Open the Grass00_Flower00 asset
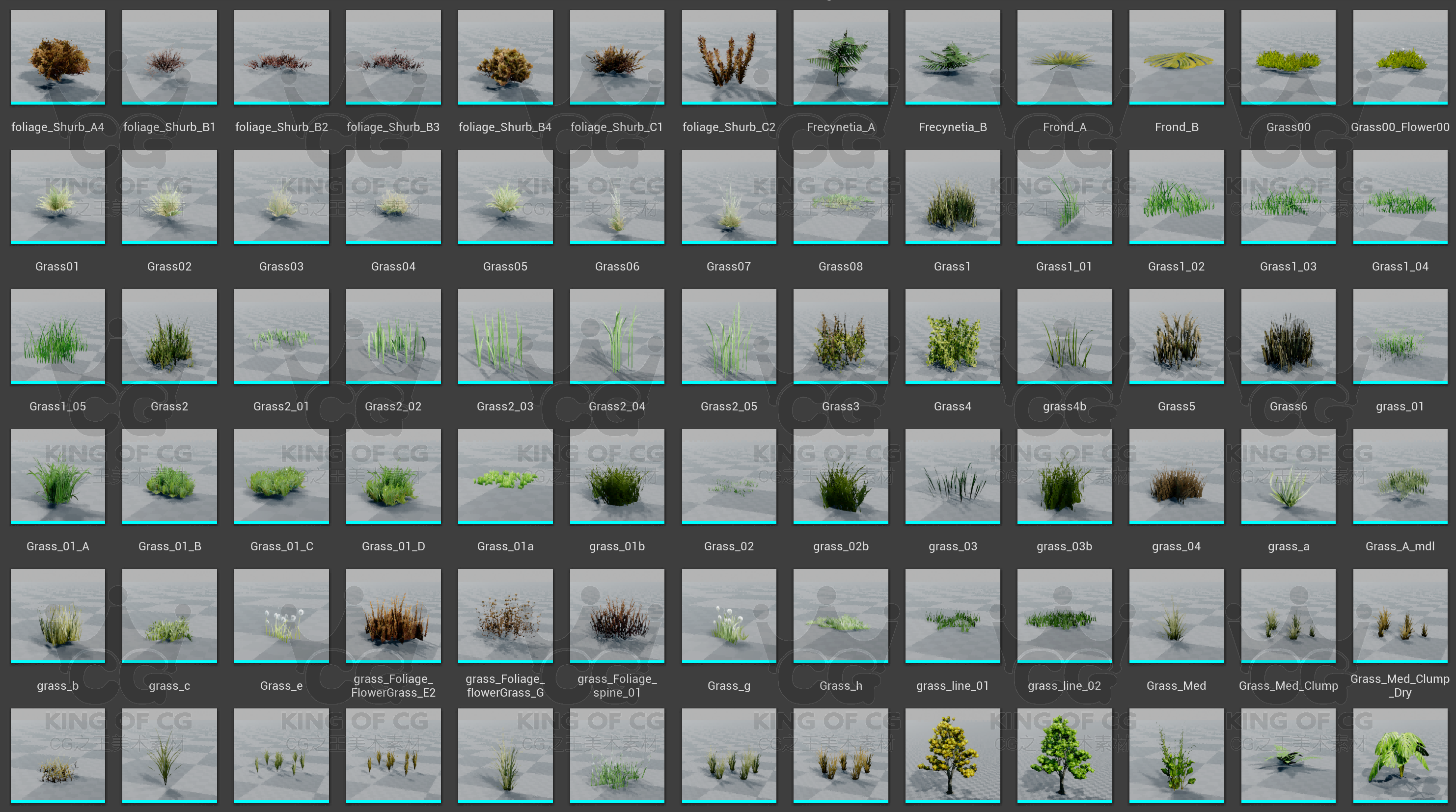The height and width of the screenshot is (812, 1456). click(x=1400, y=56)
